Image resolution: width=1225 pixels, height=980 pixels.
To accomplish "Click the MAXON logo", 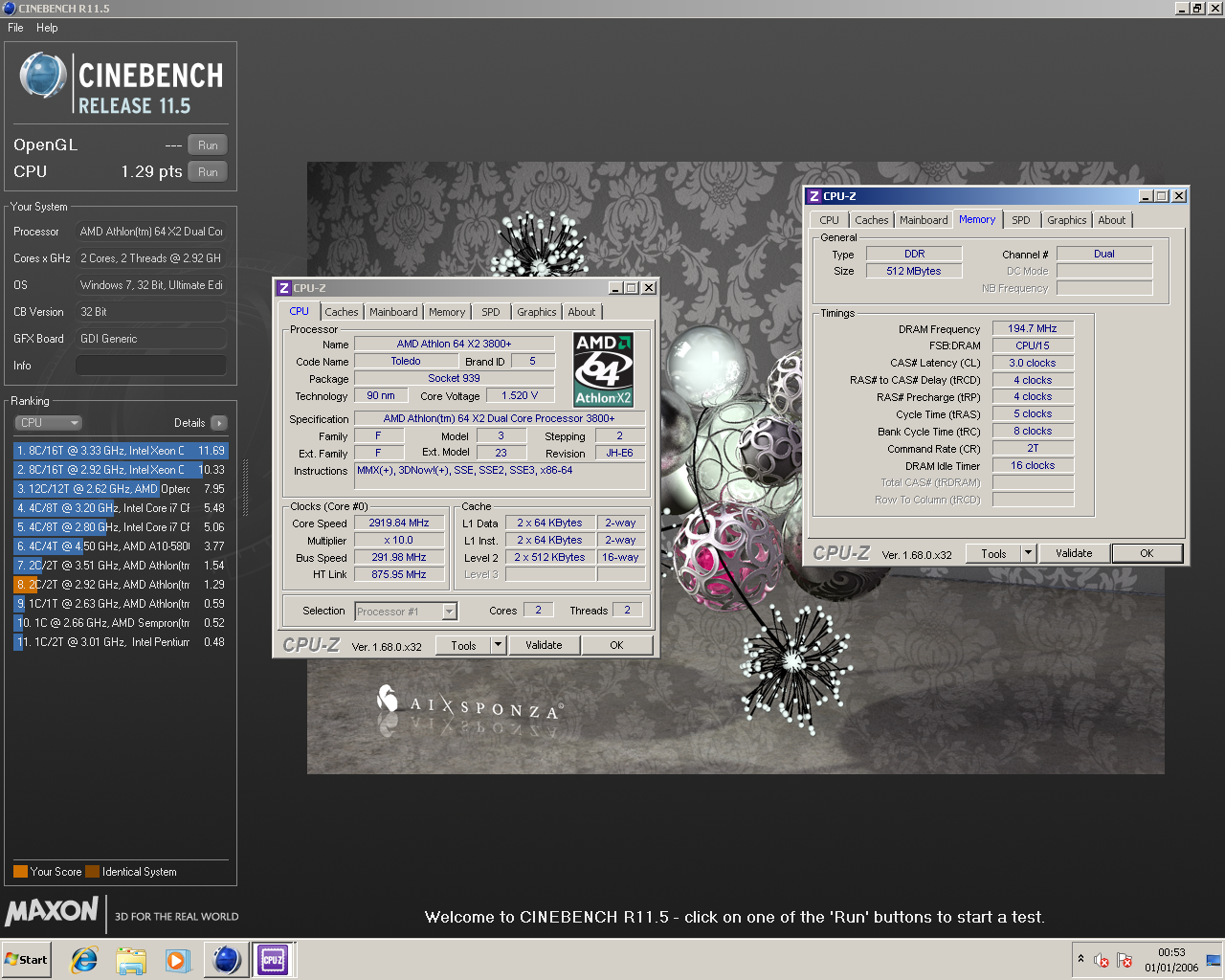I will tap(52, 911).
